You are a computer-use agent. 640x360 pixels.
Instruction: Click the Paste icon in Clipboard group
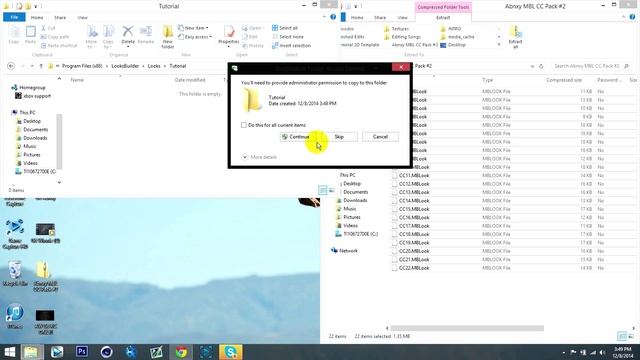tap(31, 35)
